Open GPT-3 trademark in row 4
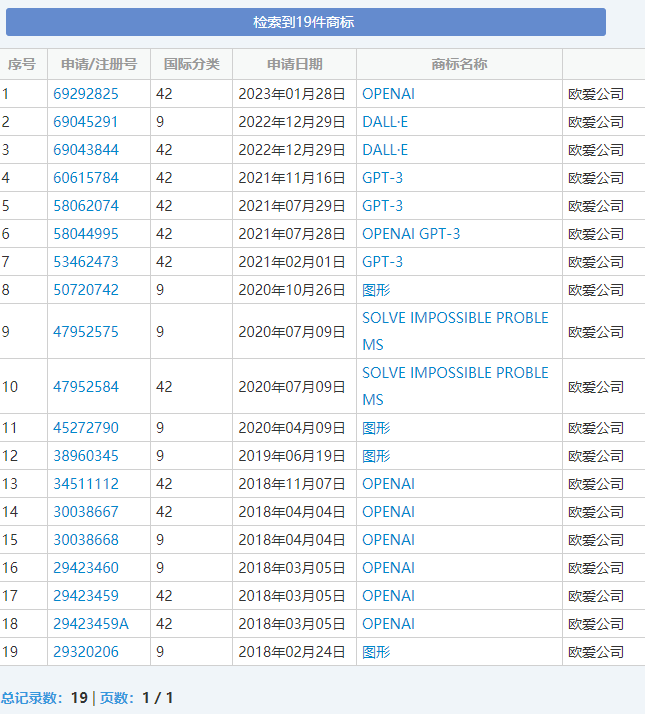 click(383, 178)
